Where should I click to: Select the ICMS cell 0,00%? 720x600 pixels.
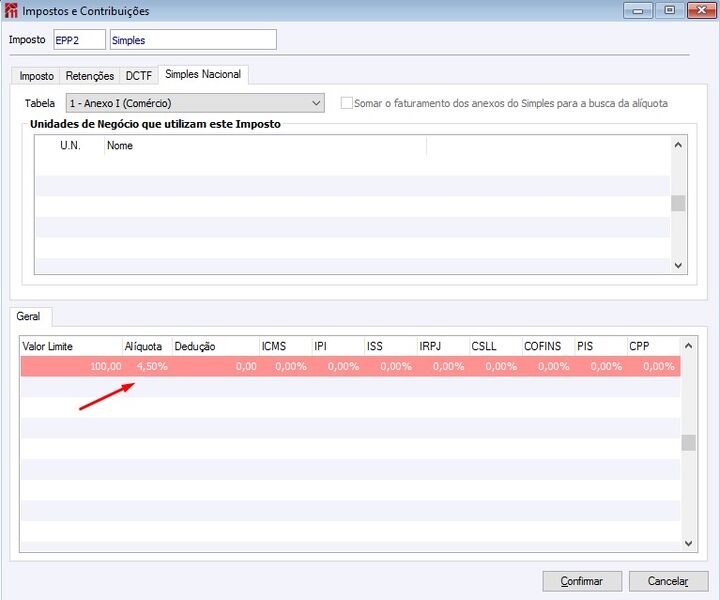tap(285, 366)
